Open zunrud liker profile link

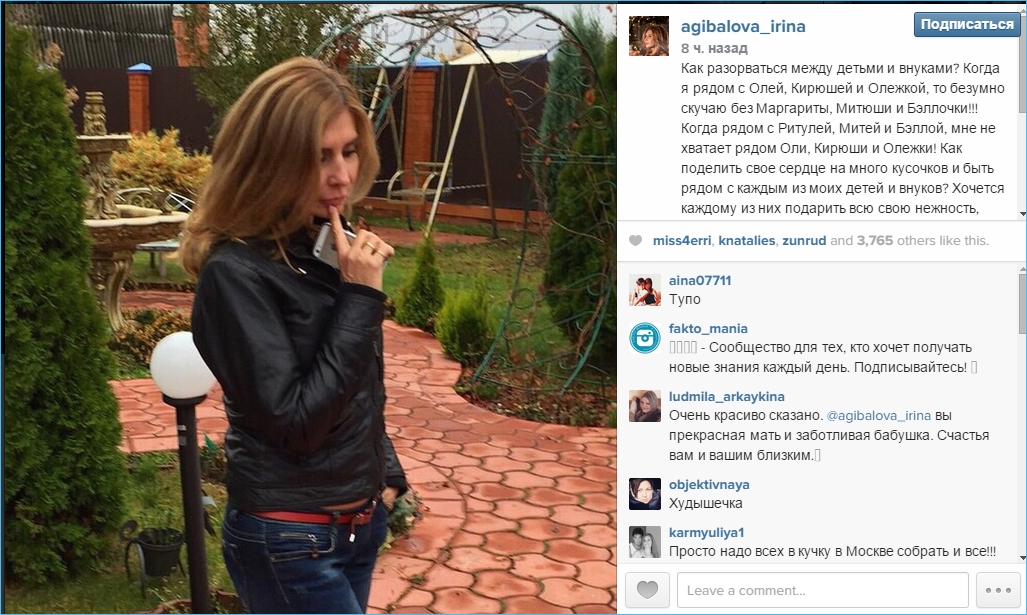pyautogui.click(x=804, y=240)
